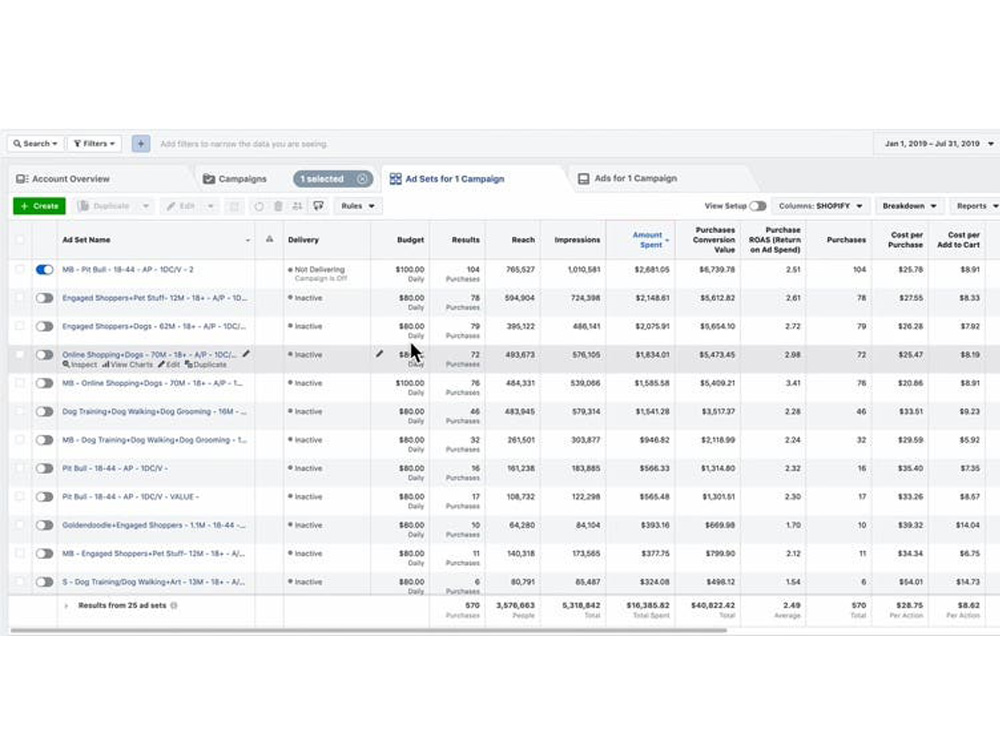1000x750 pixels.
Task: Toggle Engaged Shoppers+Pet Stuff 12M ad set switch
Action: 45,298
